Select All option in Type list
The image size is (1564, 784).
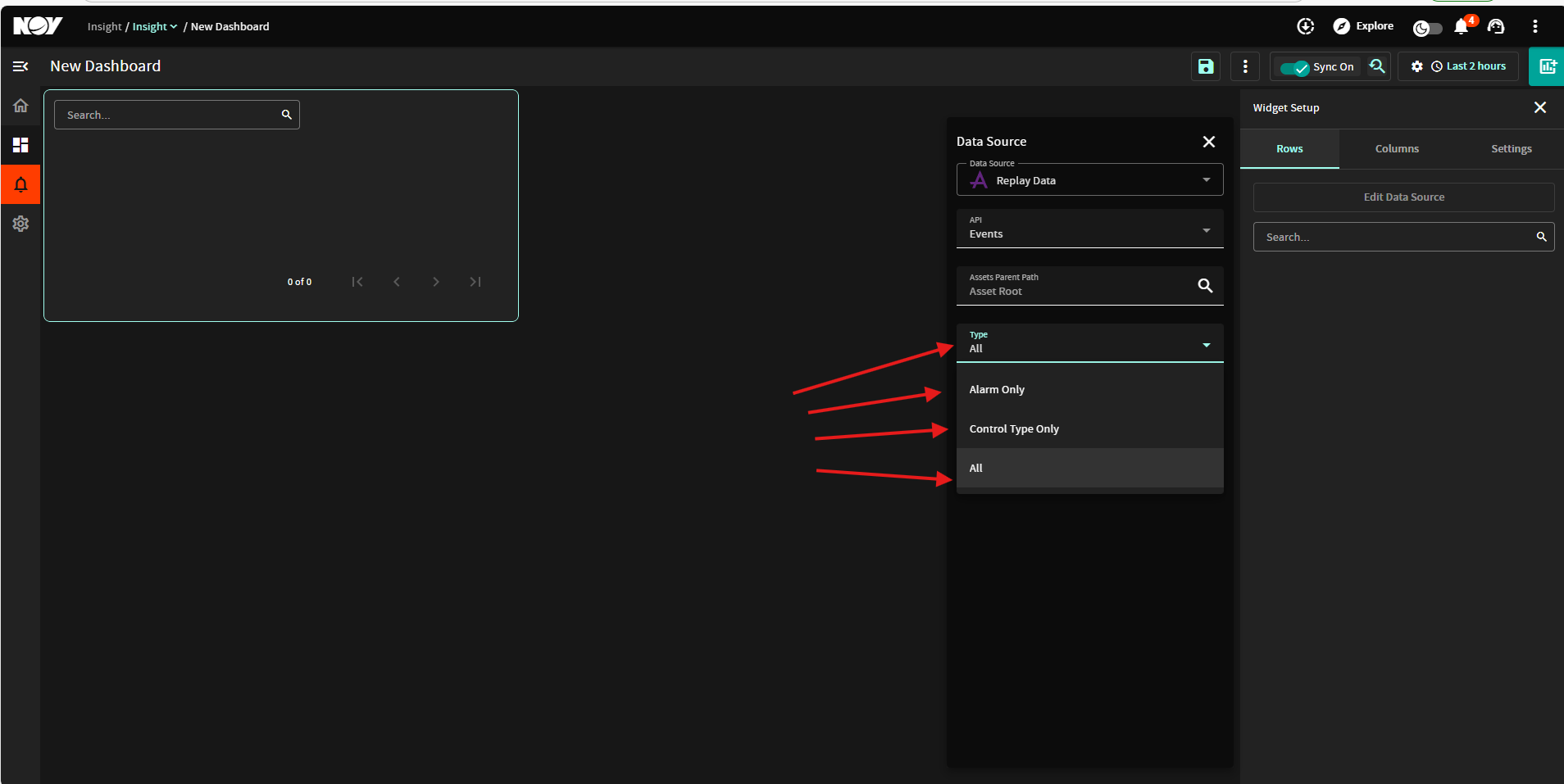point(1089,468)
